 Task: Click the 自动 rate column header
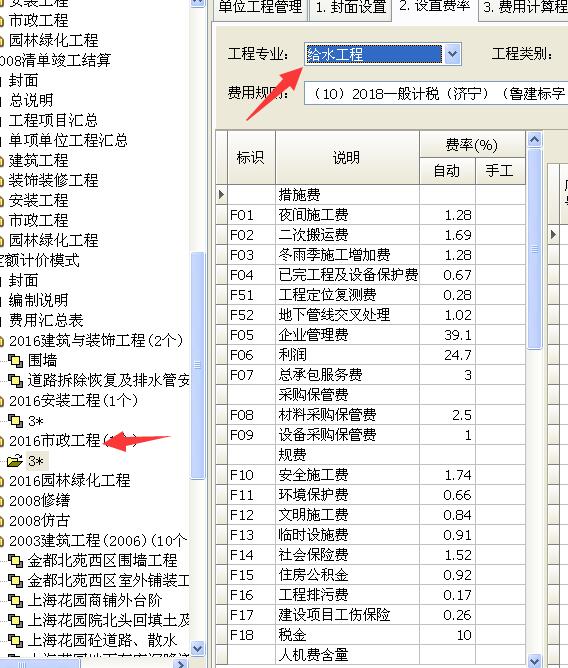[x=447, y=171]
